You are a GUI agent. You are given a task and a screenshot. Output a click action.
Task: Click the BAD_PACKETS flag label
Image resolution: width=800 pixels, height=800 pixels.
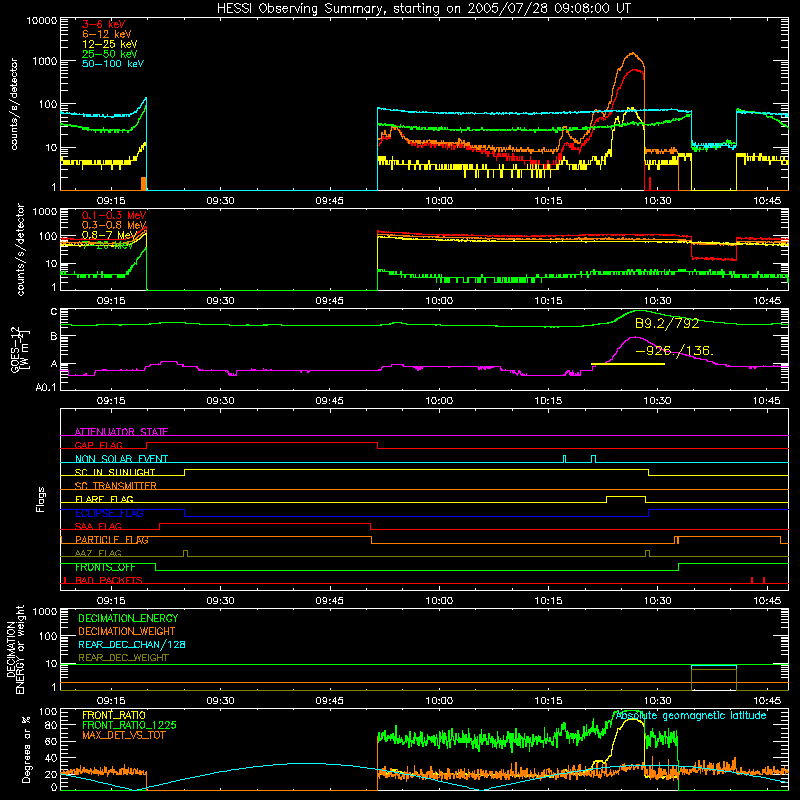coord(109,580)
